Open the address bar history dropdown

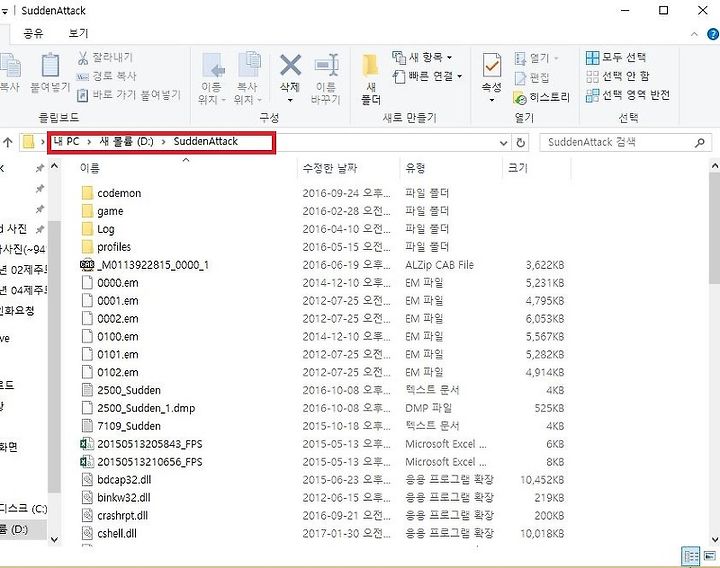503,143
